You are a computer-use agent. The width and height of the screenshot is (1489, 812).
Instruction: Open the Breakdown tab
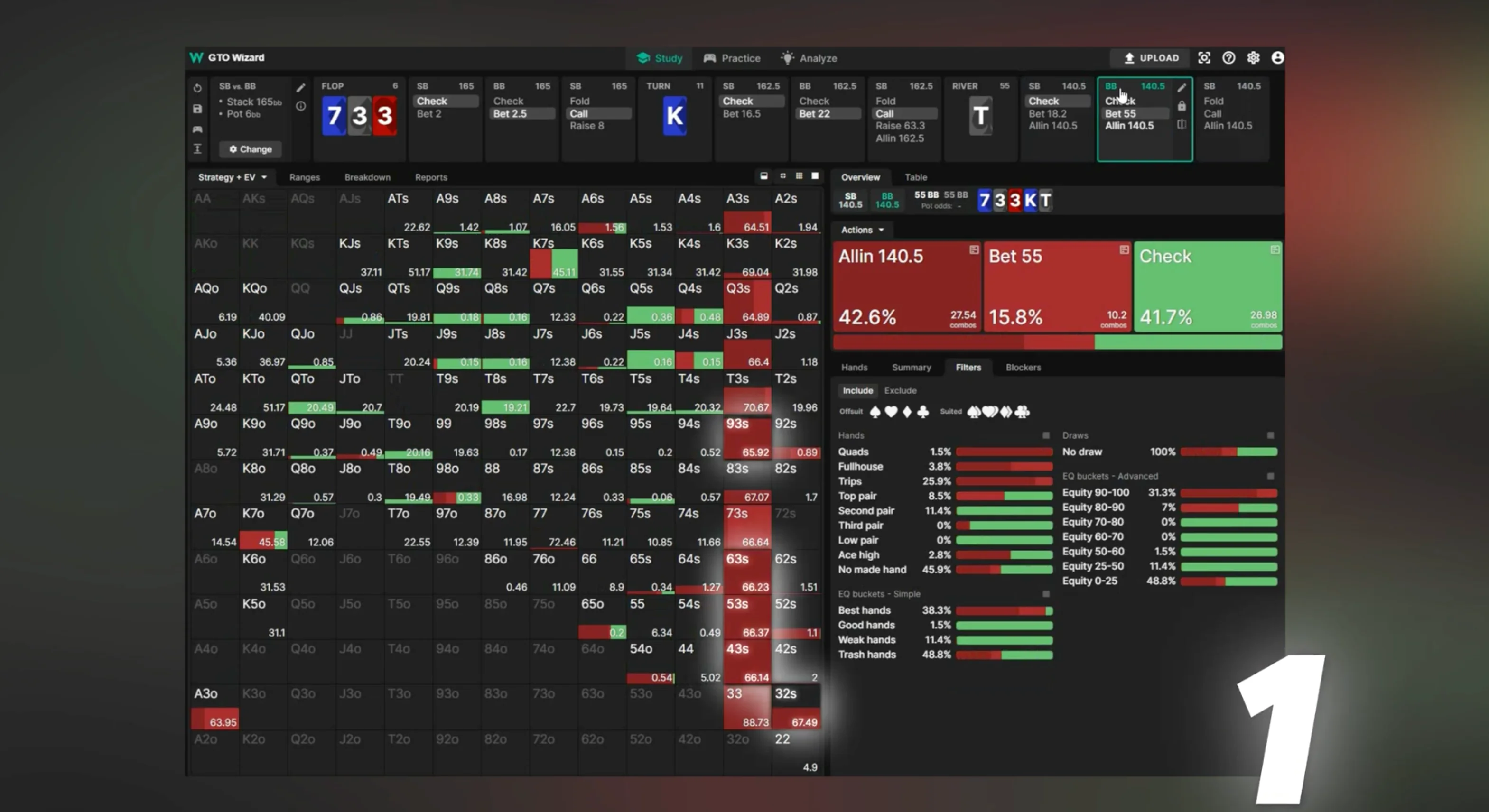367,177
